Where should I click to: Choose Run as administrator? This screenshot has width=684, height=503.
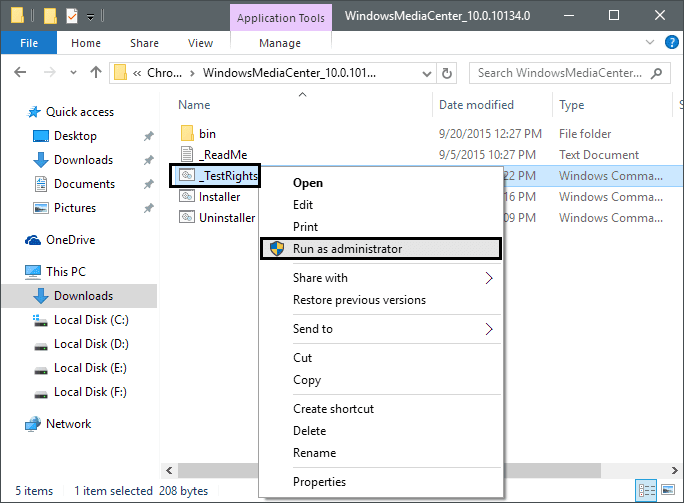[x=381, y=249]
